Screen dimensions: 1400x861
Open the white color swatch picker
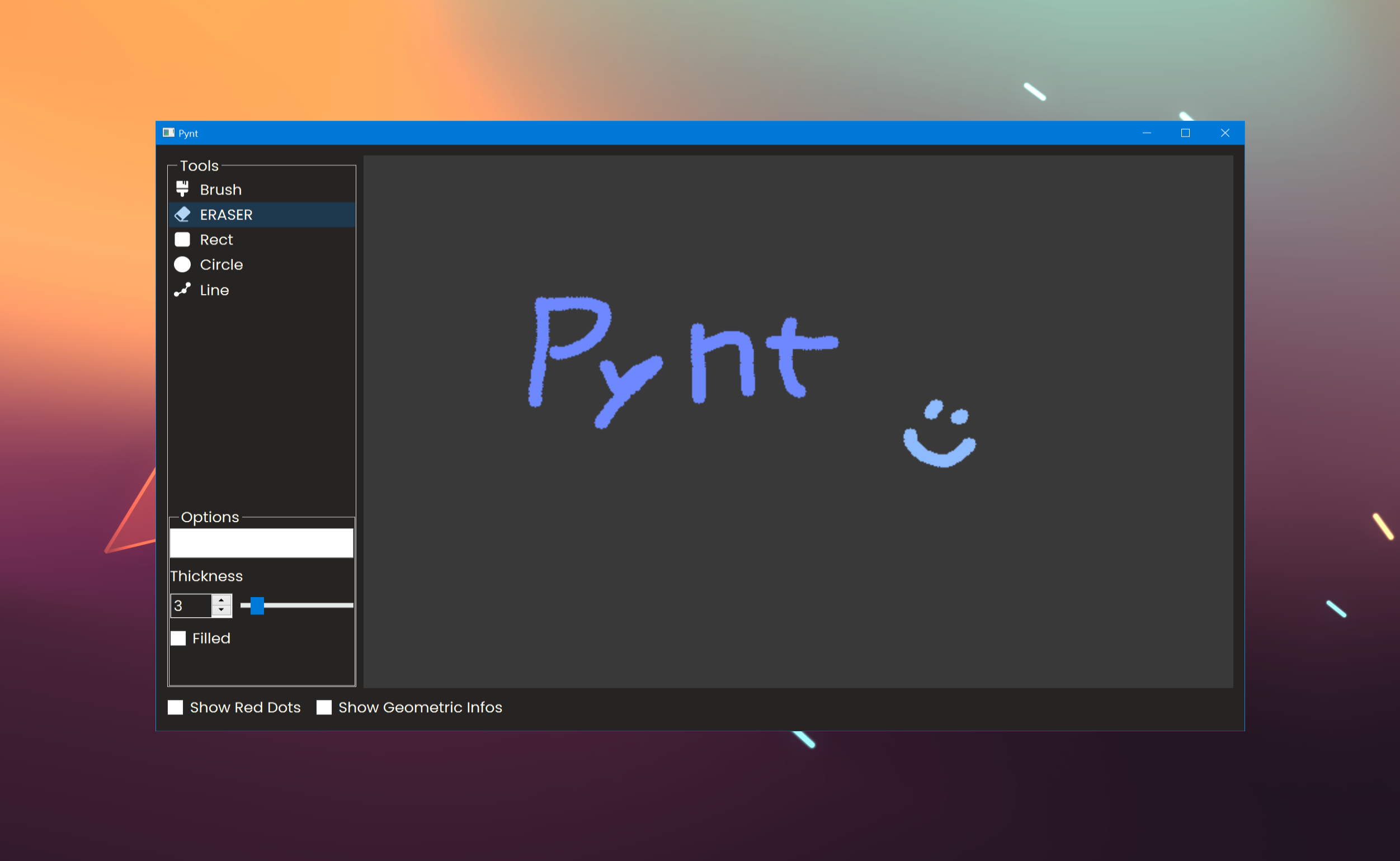pos(261,543)
